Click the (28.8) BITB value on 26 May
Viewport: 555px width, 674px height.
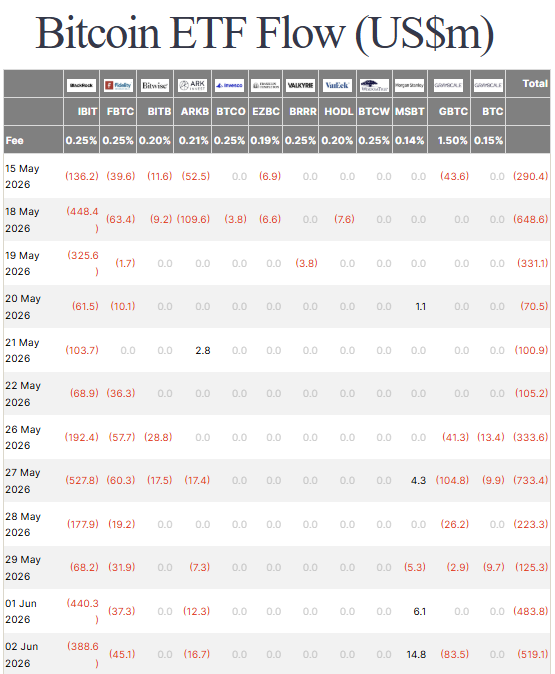[158, 437]
